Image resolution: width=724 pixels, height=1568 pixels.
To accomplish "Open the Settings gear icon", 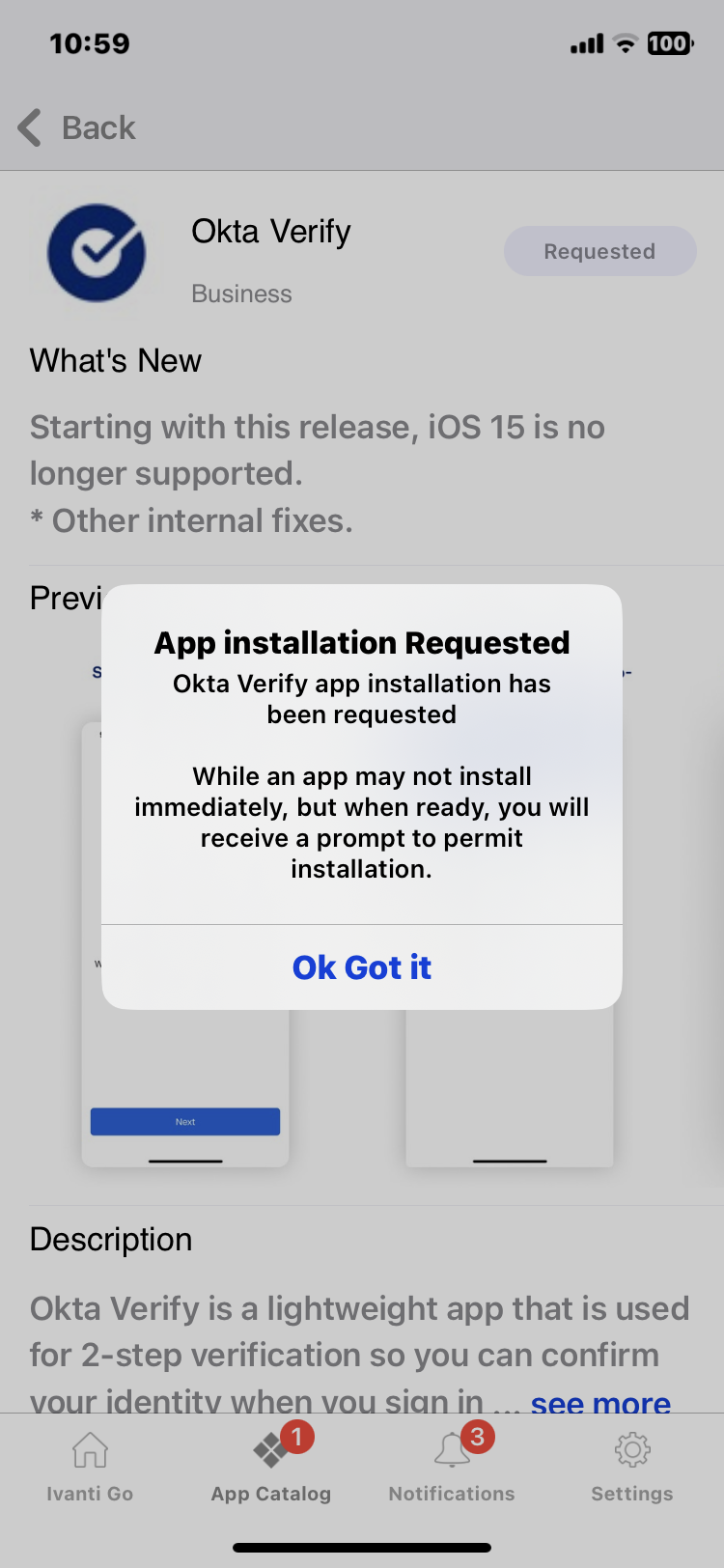I will pos(632,1449).
